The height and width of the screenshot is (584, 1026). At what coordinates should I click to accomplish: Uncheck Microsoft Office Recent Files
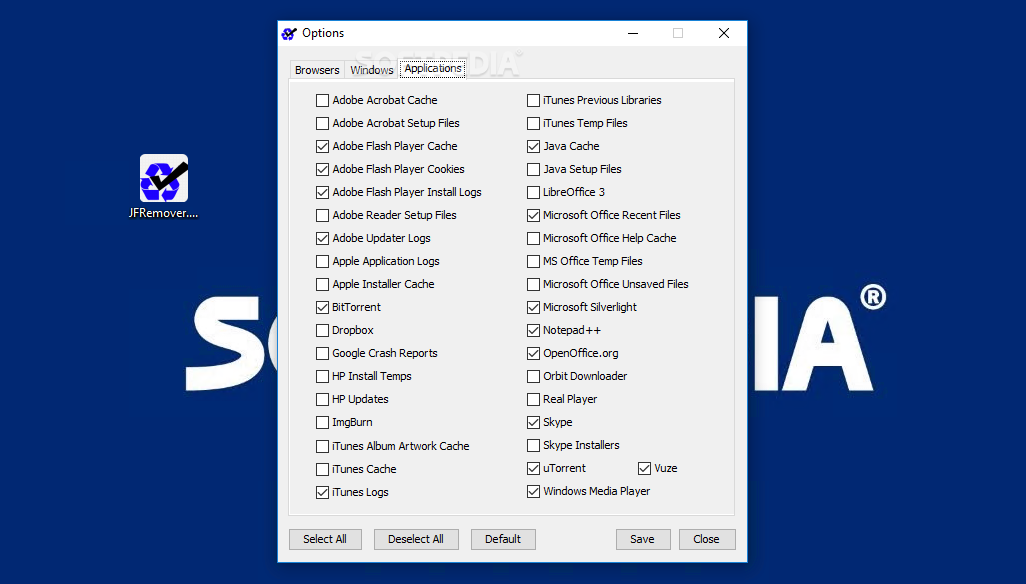(533, 215)
